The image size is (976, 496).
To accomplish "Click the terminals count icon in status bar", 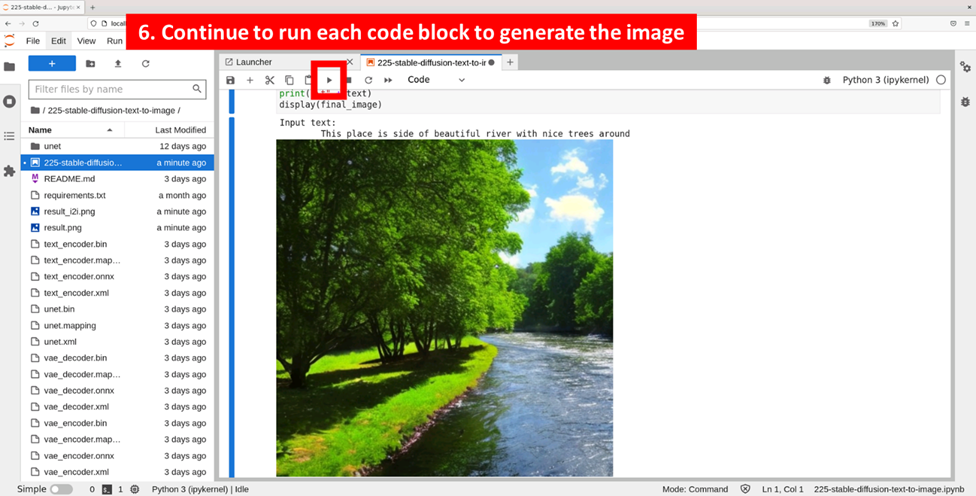I will click(x=107, y=489).
